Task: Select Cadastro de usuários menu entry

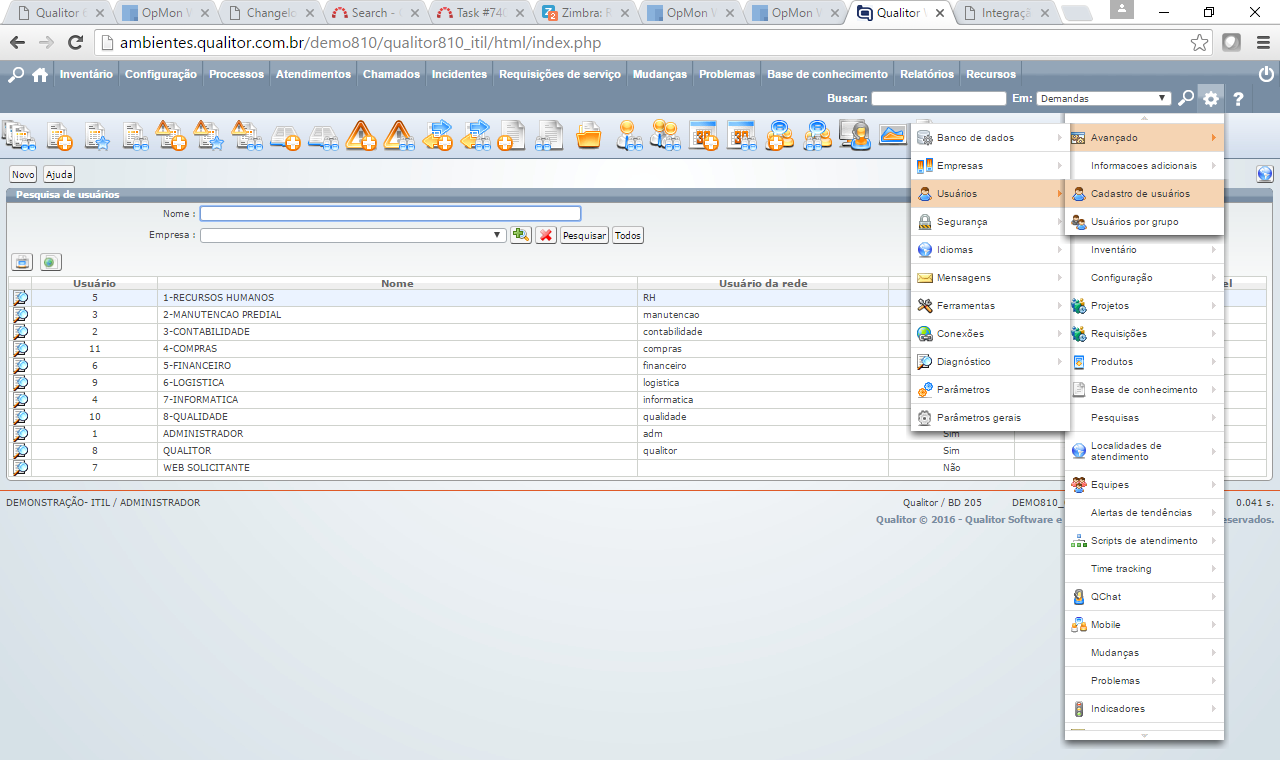Action: coord(1140,194)
